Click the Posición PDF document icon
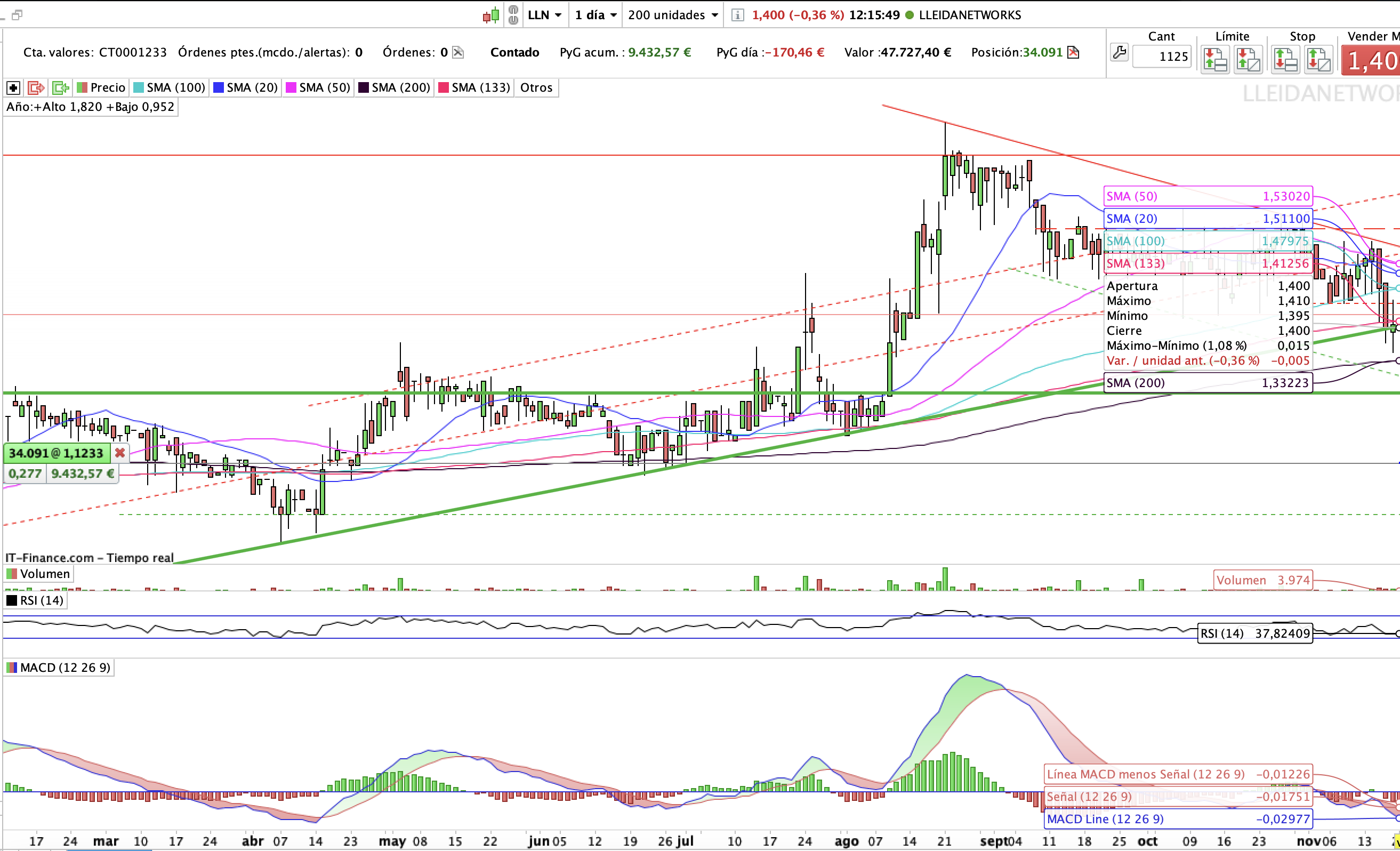1400x851 pixels. click(x=1073, y=53)
